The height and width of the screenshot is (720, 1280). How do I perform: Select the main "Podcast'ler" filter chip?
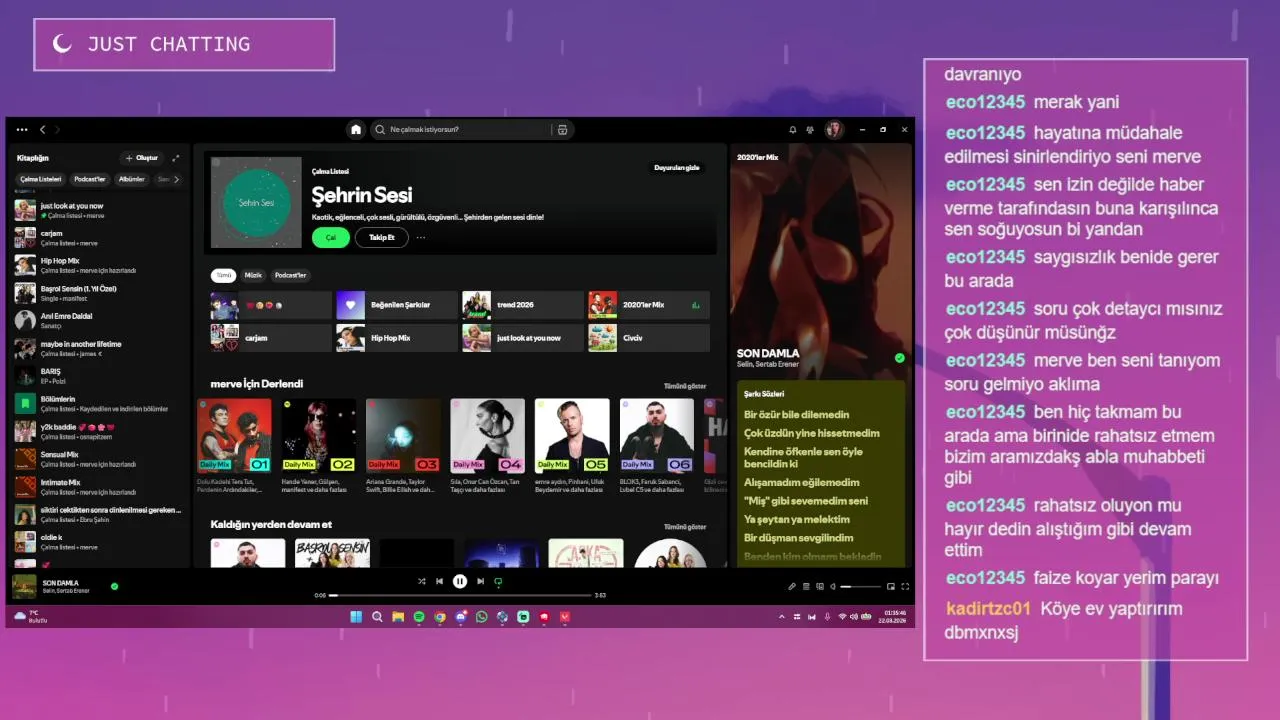(290, 275)
